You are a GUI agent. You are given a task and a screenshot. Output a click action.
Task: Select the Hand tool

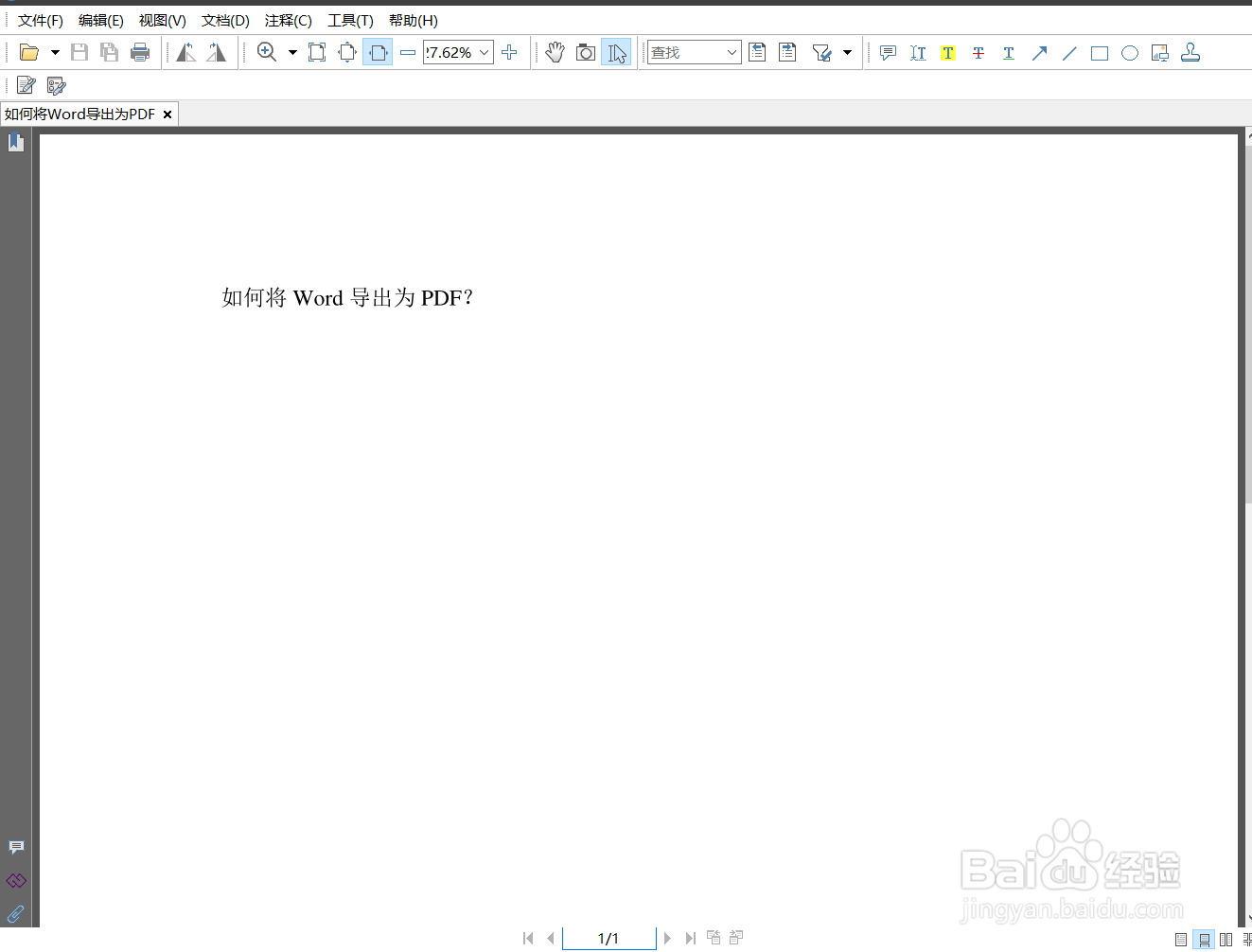coord(555,53)
